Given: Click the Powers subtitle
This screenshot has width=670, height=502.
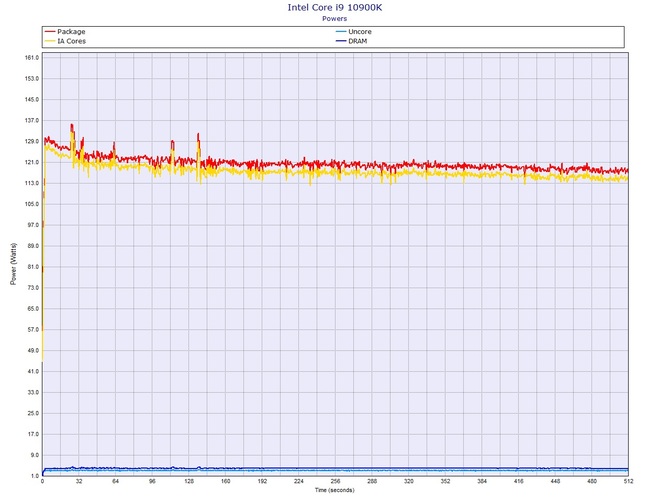Looking at the screenshot, I should 335,18.
